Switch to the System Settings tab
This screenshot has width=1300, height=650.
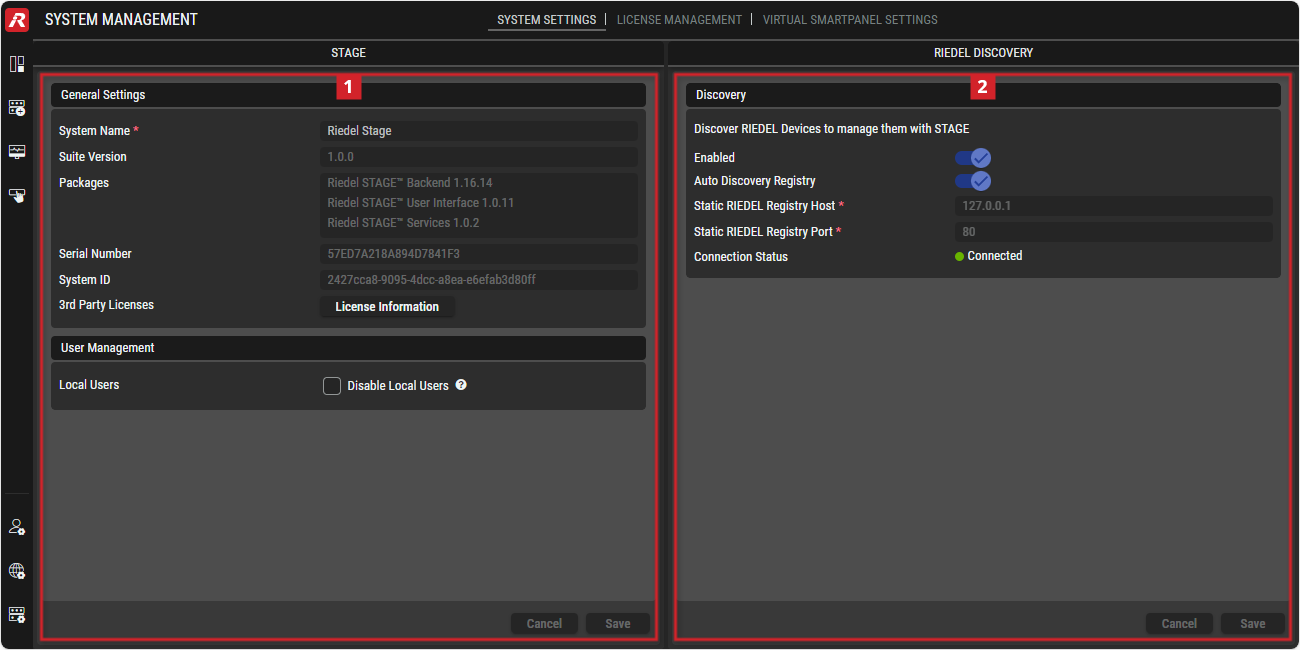[546, 20]
